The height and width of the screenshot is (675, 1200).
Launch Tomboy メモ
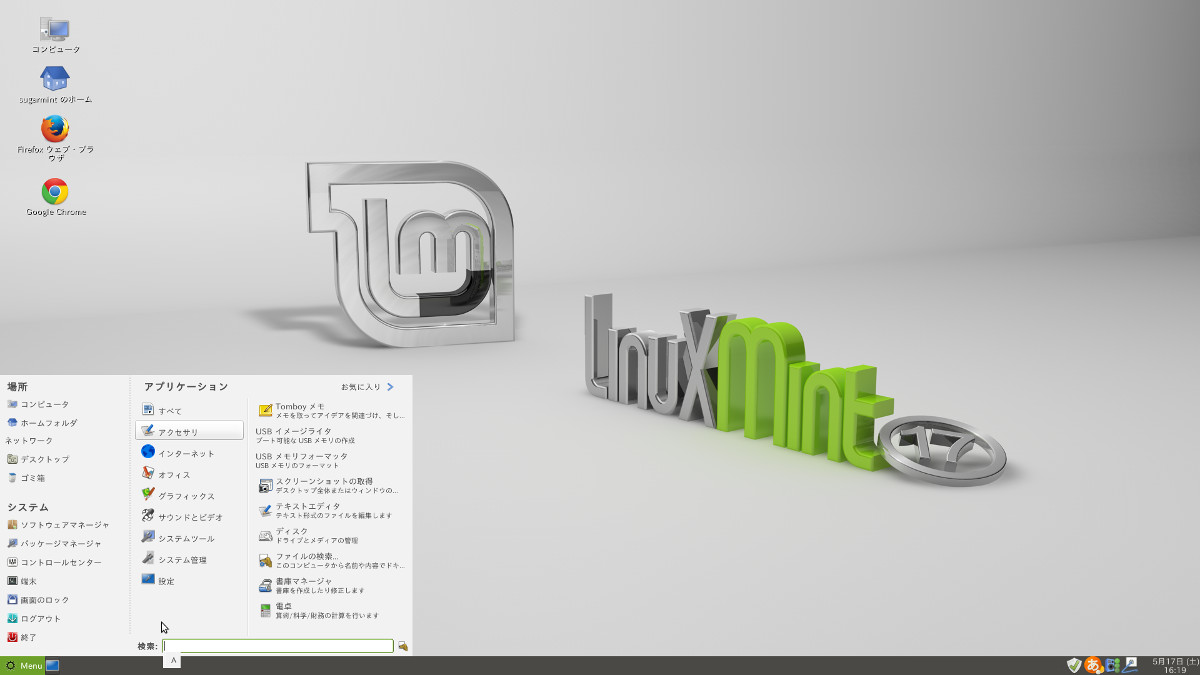[331, 410]
